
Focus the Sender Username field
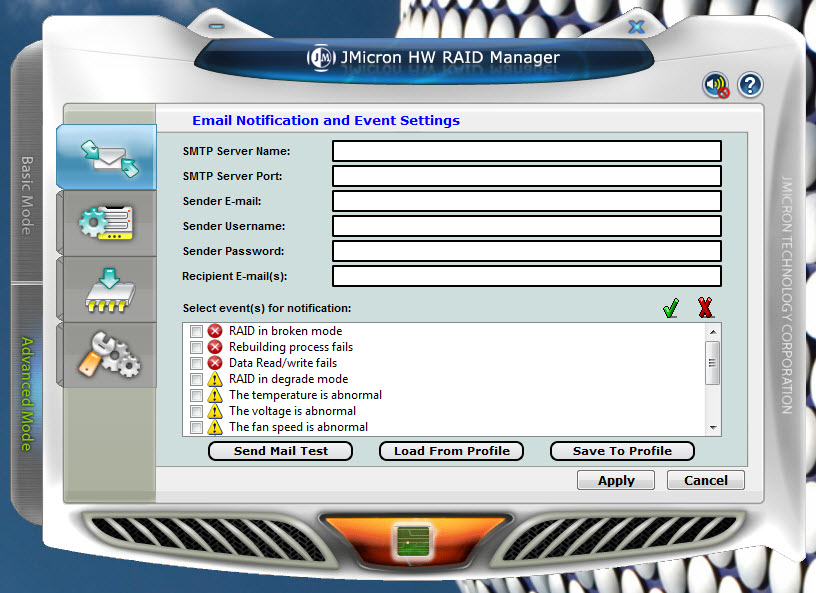[x=527, y=226]
